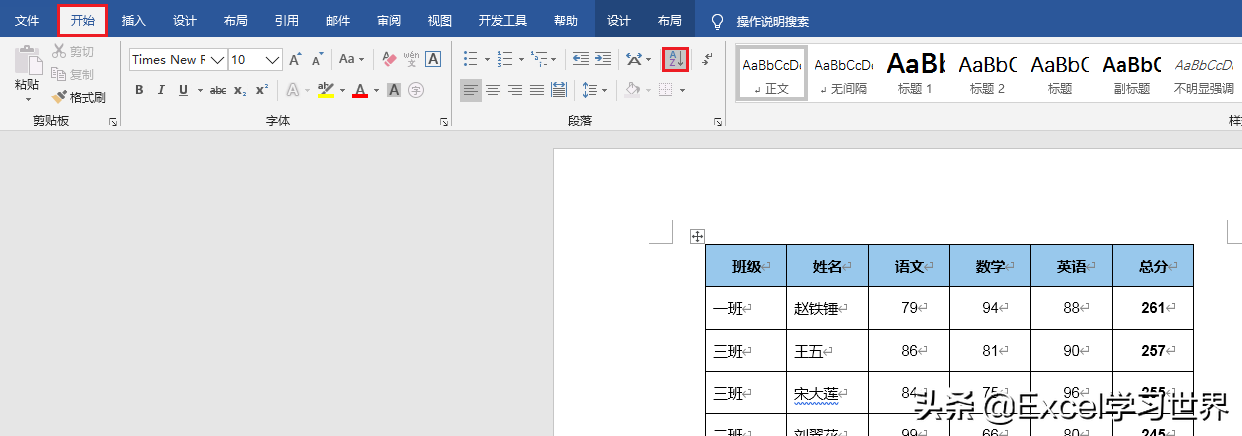The width and height of the screenshot is (1242, 436).
Task: Toggle Underline formatting
Action: 184,90
